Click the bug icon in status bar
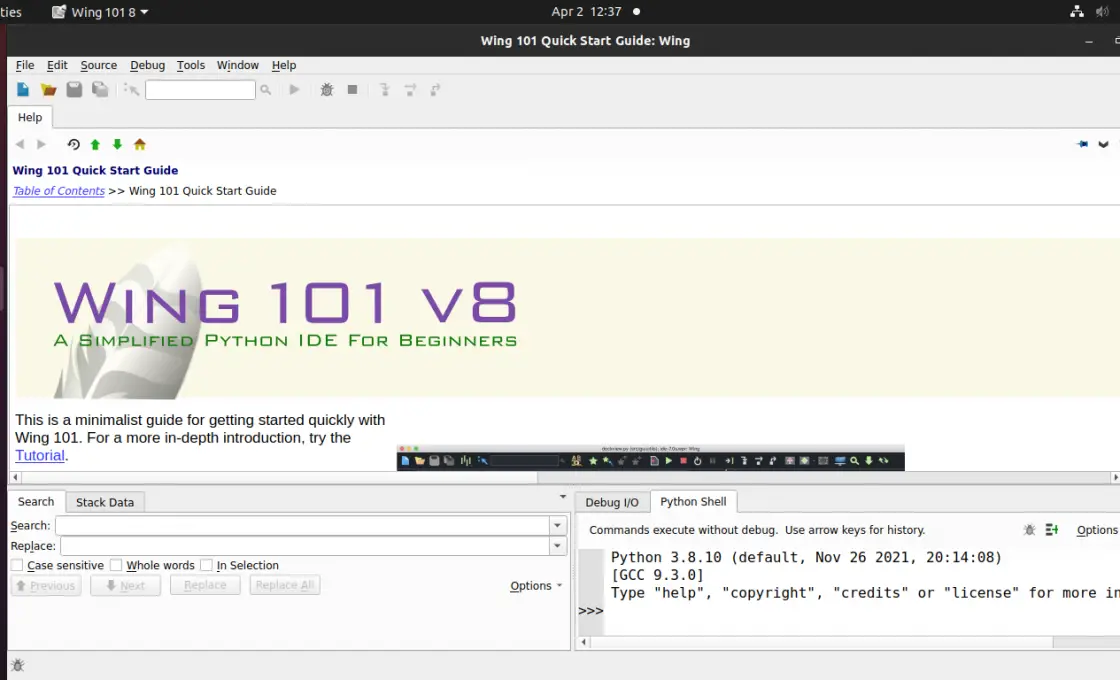The width and height of the screenshot is (1120, 680). tap(18, 665)
